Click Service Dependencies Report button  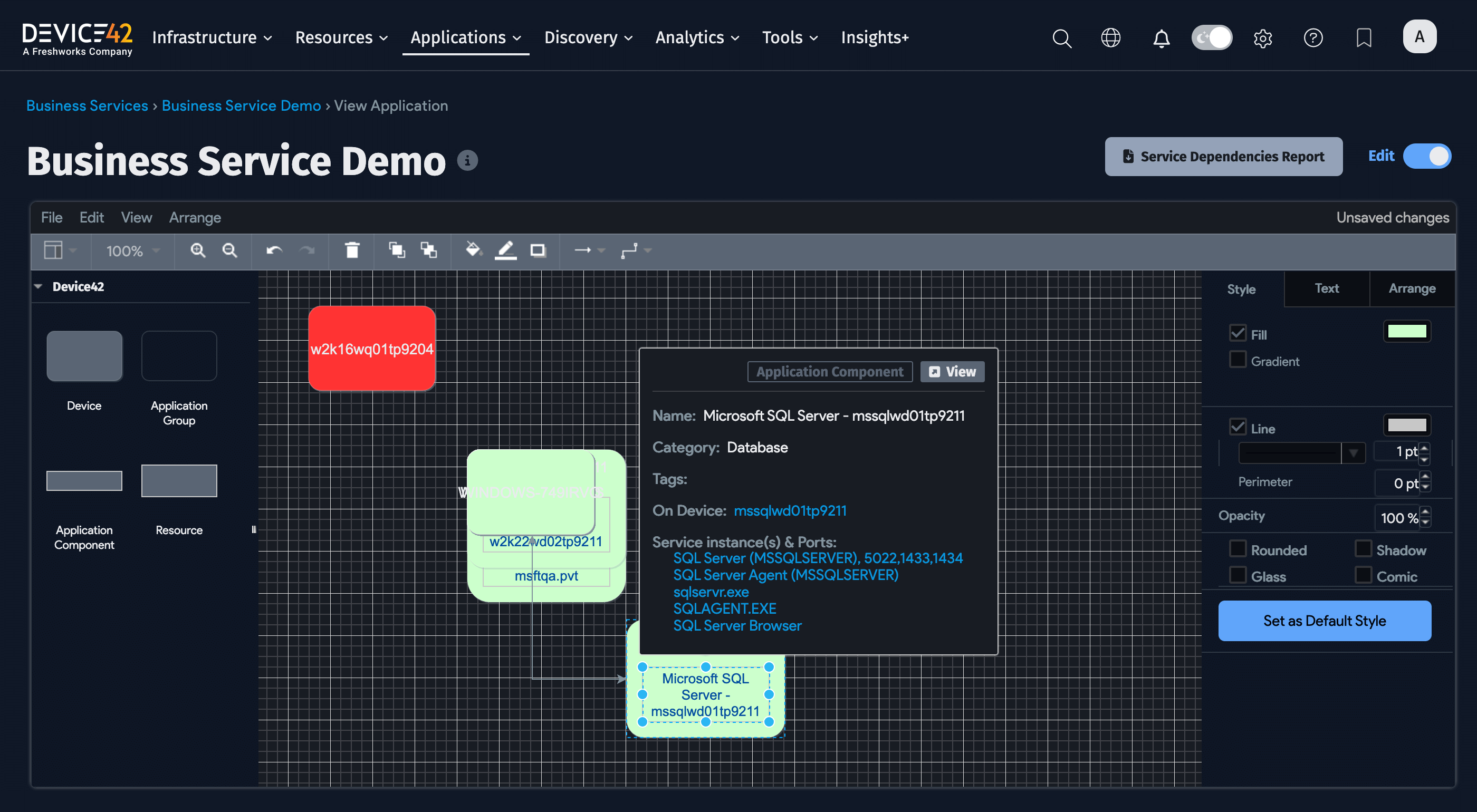(x=1223, y=157)
